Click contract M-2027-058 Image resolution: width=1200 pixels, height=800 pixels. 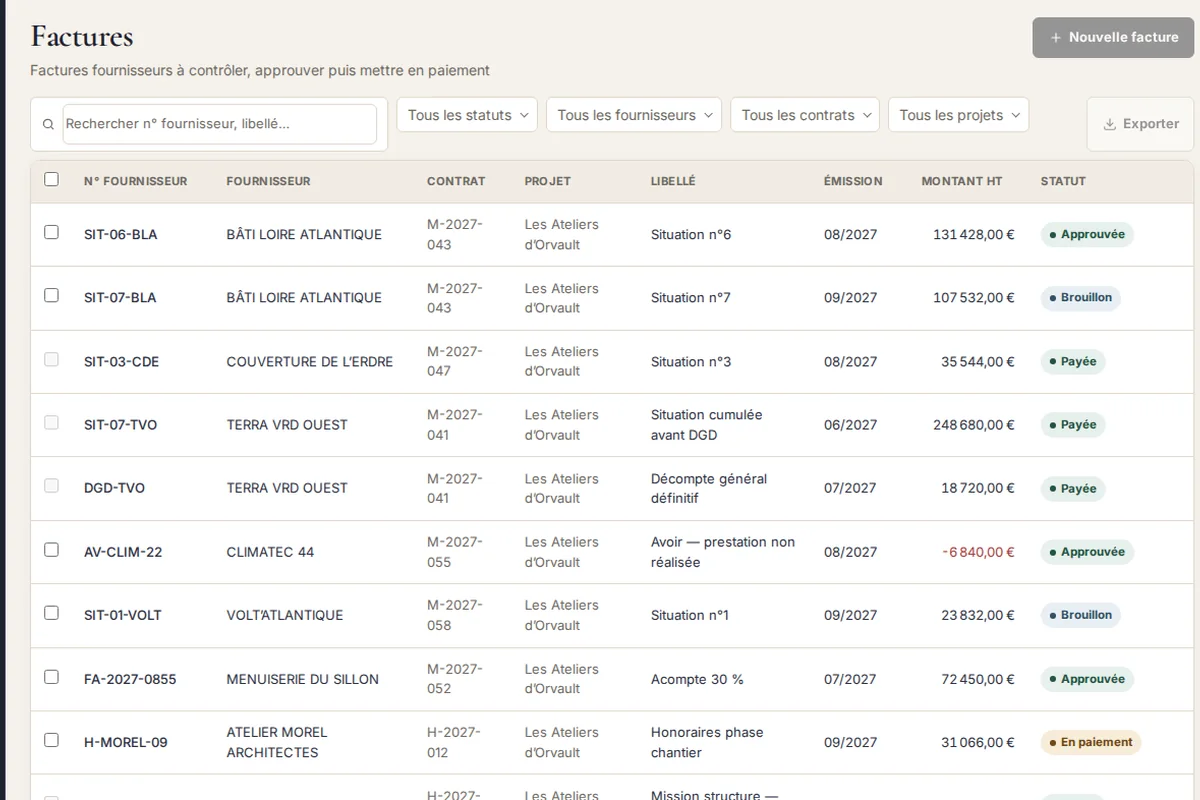(x=455, y=615)
